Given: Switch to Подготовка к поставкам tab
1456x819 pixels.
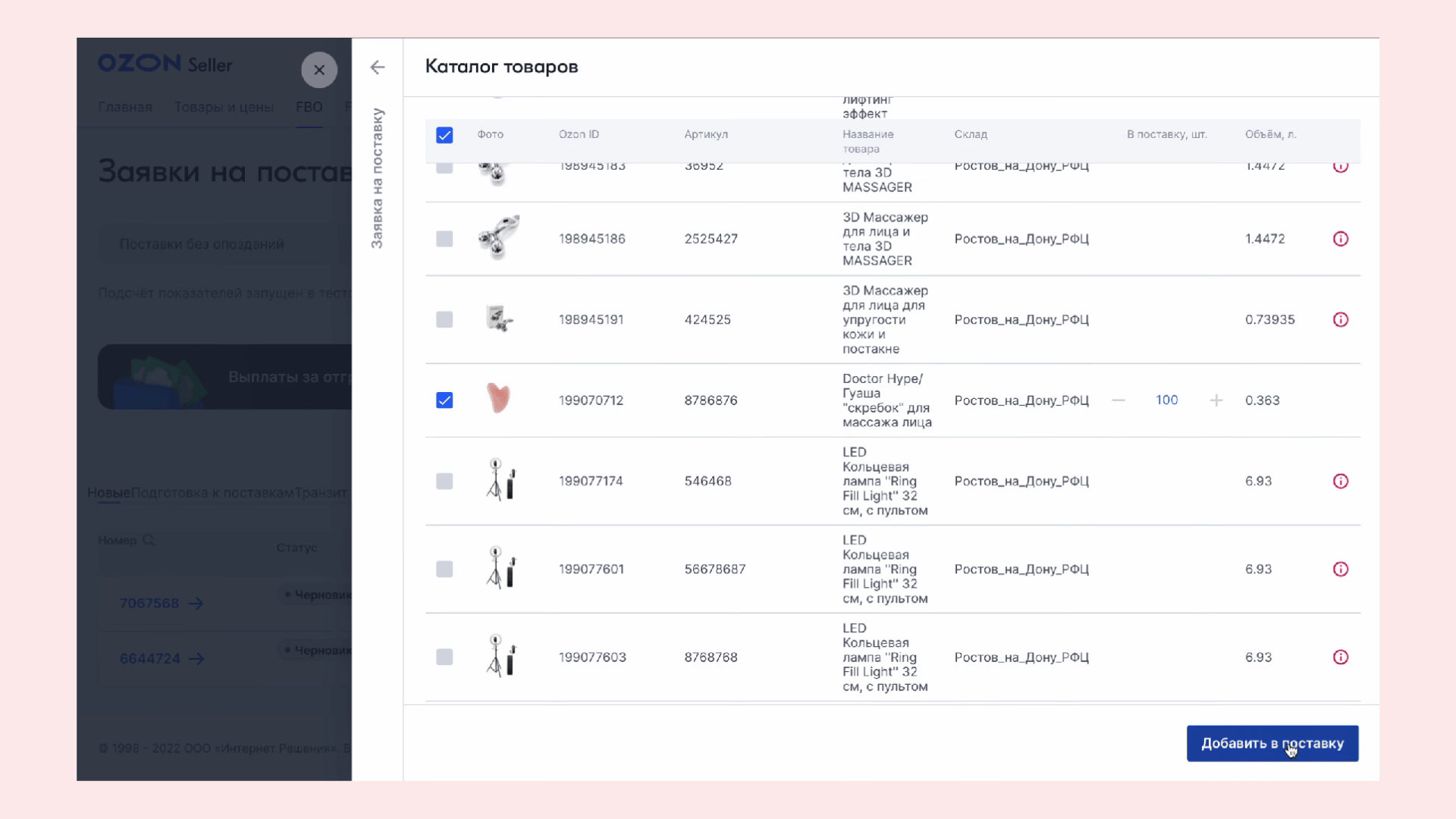Looking at the screenshot, I should click(x=212, y=492).
